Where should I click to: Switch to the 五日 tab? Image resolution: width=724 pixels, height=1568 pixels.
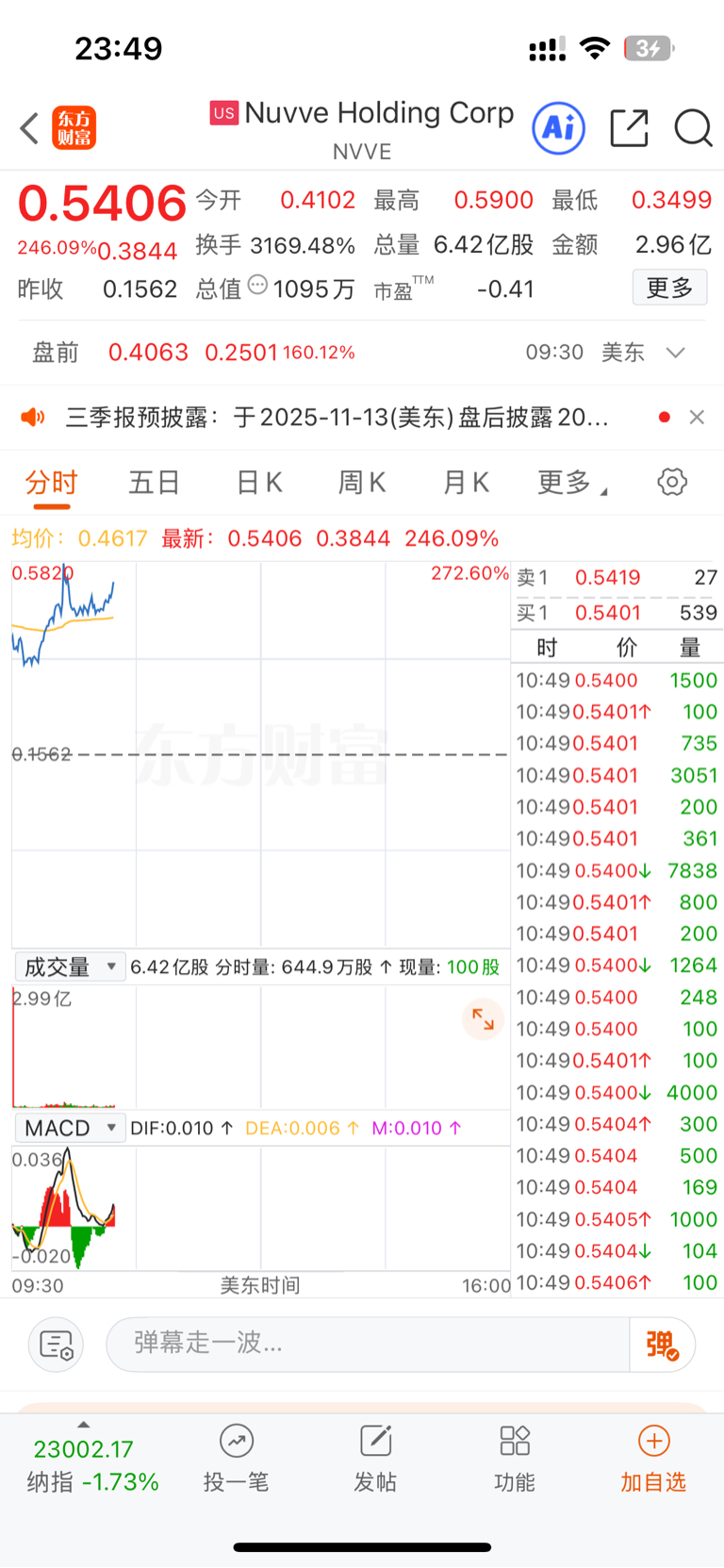[x=155, y=483]
